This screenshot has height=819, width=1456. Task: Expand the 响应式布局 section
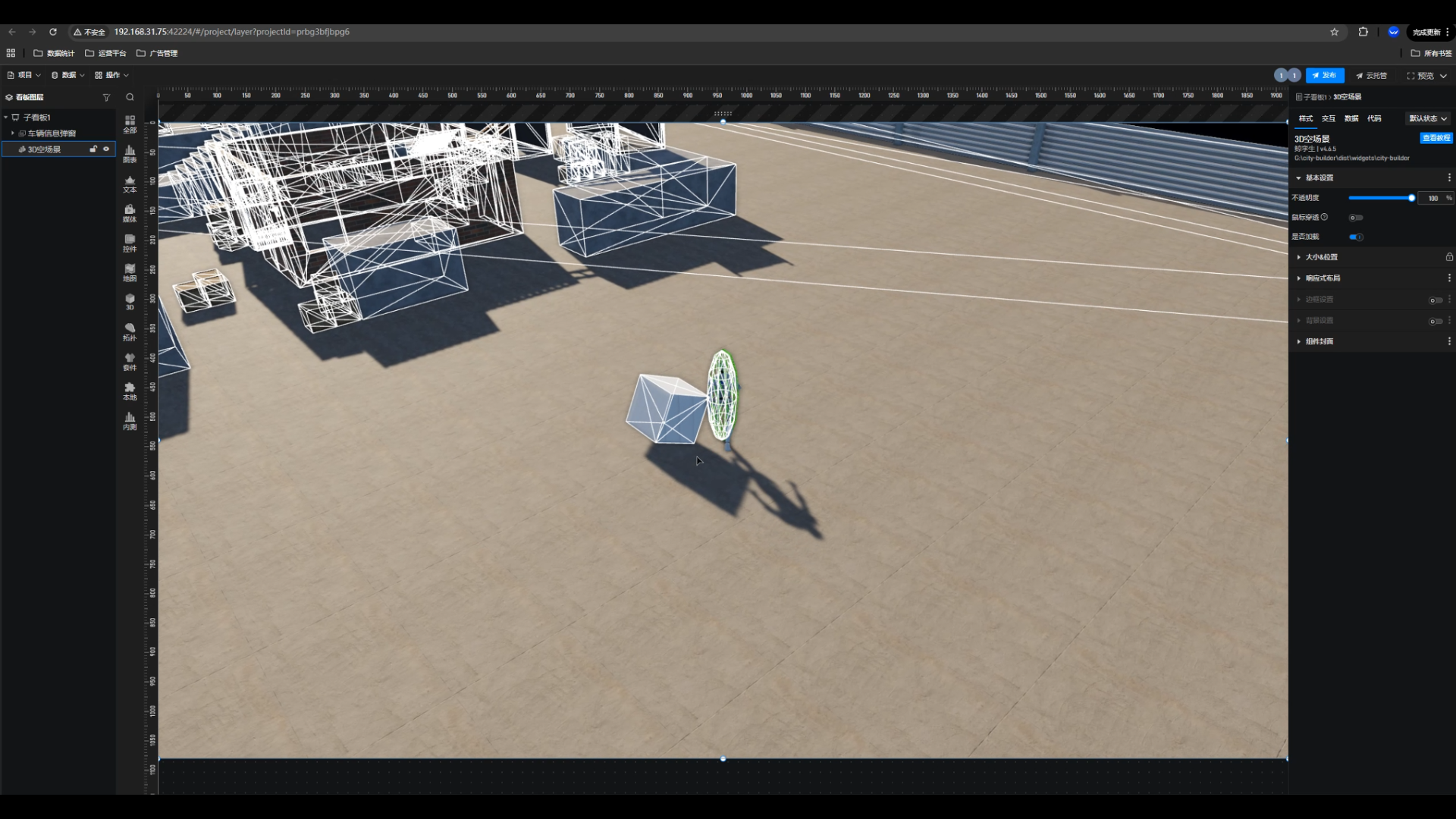[x=1323, y=278]
